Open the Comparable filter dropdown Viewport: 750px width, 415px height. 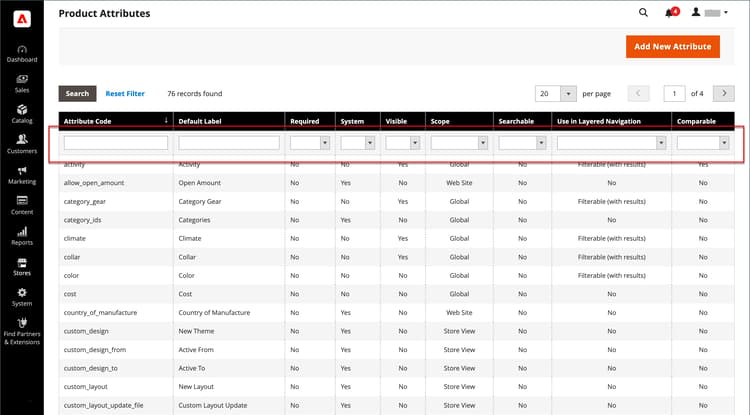pos(703,142)
